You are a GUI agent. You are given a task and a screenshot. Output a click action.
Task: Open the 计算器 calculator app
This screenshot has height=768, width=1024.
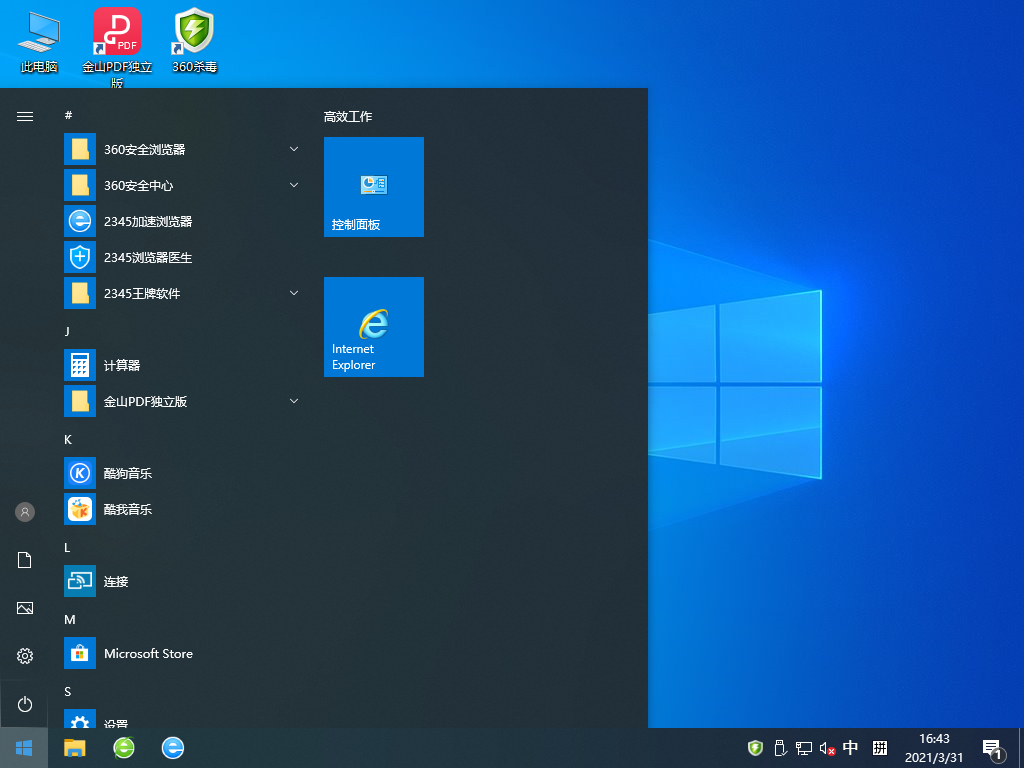pos(122,365)
